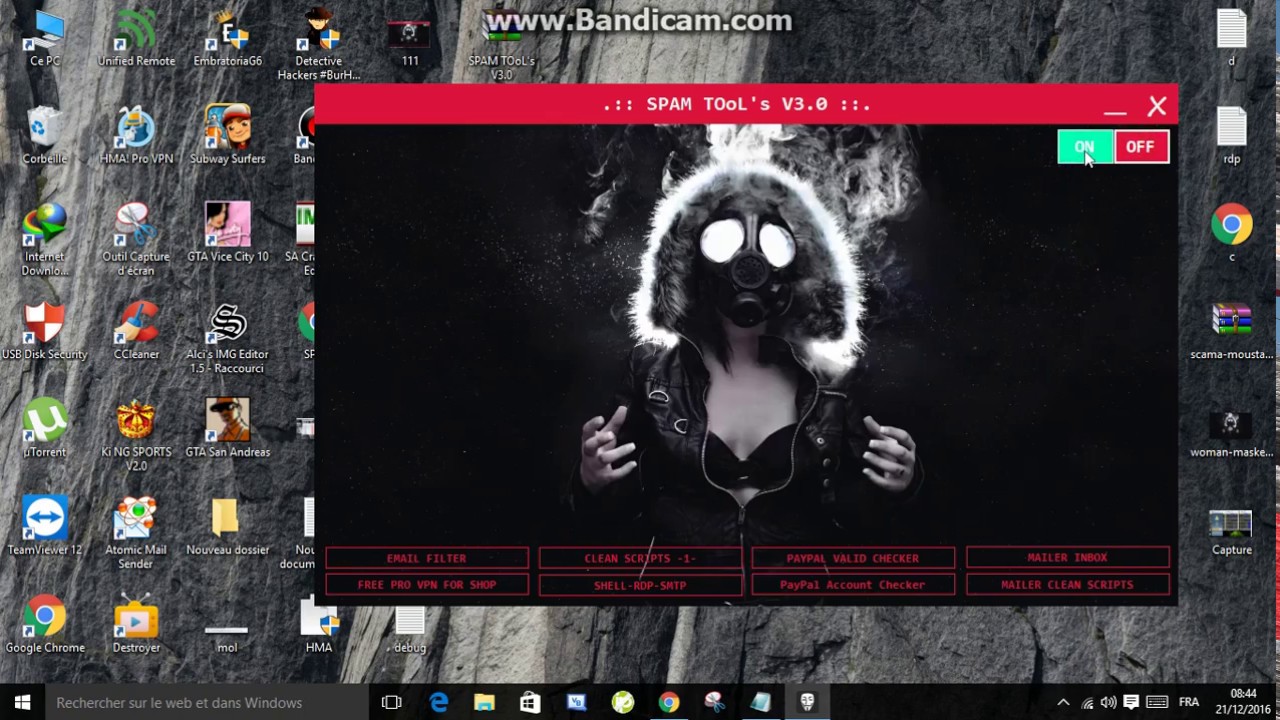Select the Unified Remote desktop shortcut
1280x720 pixels.
(136, 40)
